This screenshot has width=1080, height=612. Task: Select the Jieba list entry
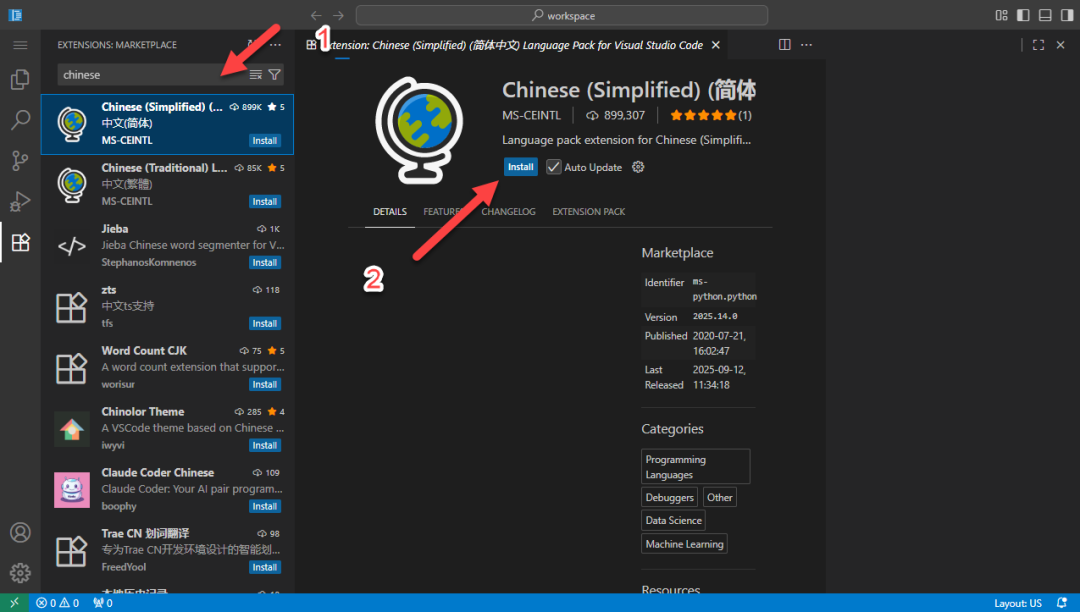tap(167, 246)
